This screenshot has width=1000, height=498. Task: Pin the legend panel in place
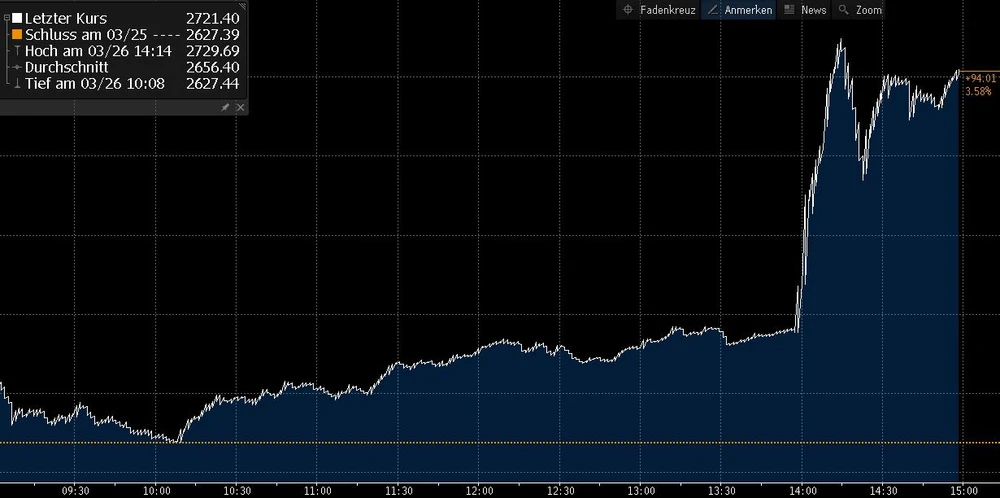click(x=225, y=107)
